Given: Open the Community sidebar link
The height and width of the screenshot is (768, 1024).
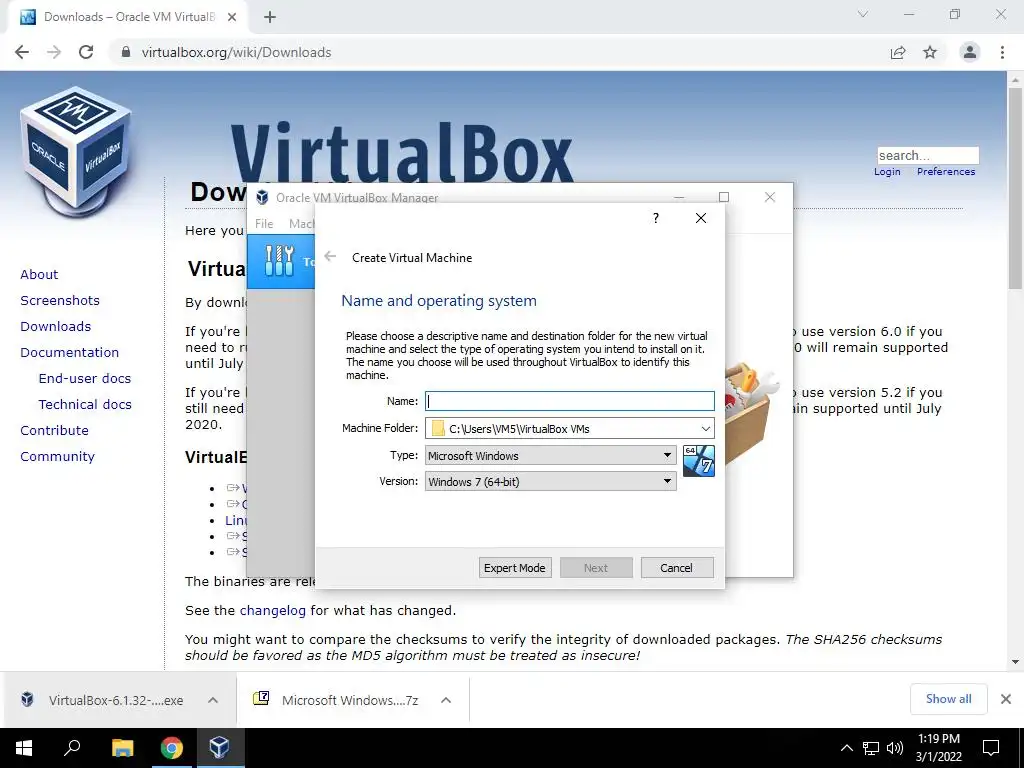Looking at the screenshot, I should pos(57,456).
